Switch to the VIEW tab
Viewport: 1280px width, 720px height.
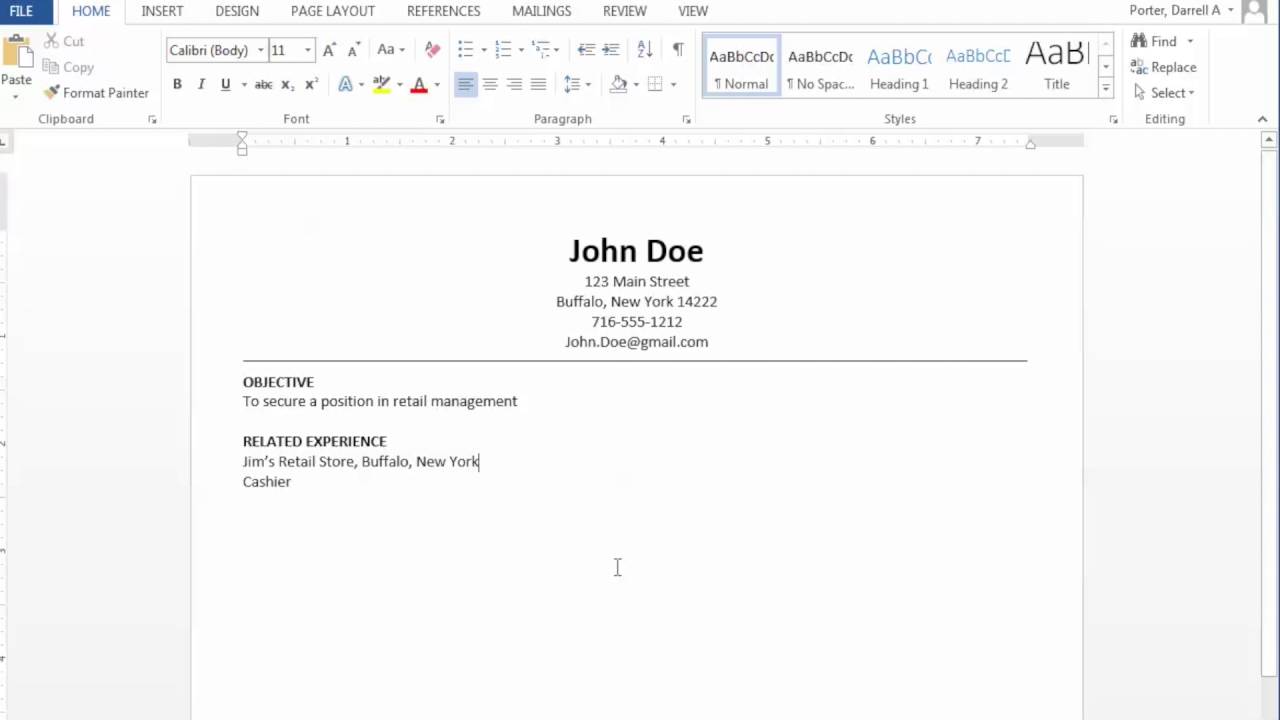coord(693,11)
